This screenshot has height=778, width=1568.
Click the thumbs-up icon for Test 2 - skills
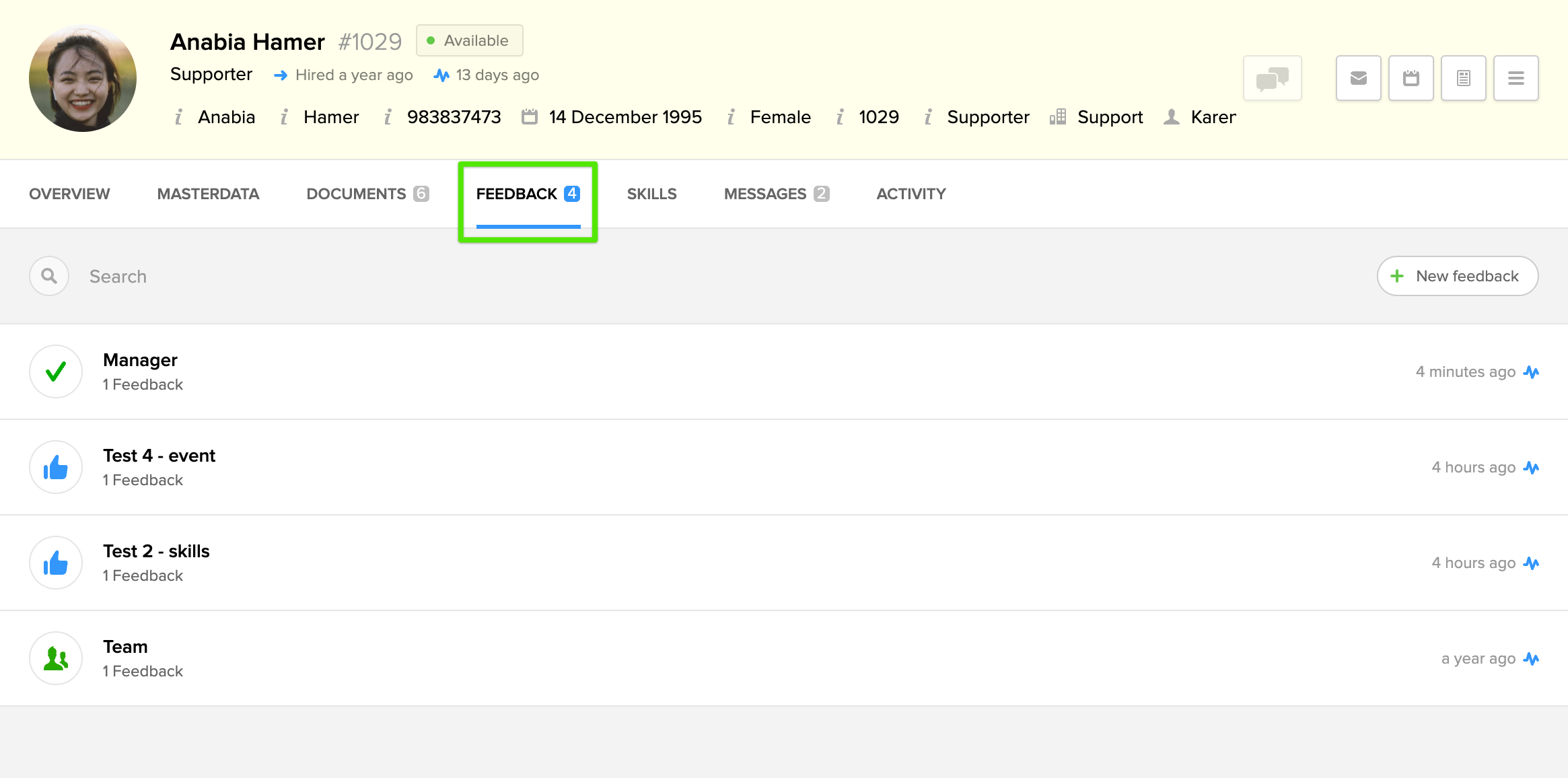point(56,563)
